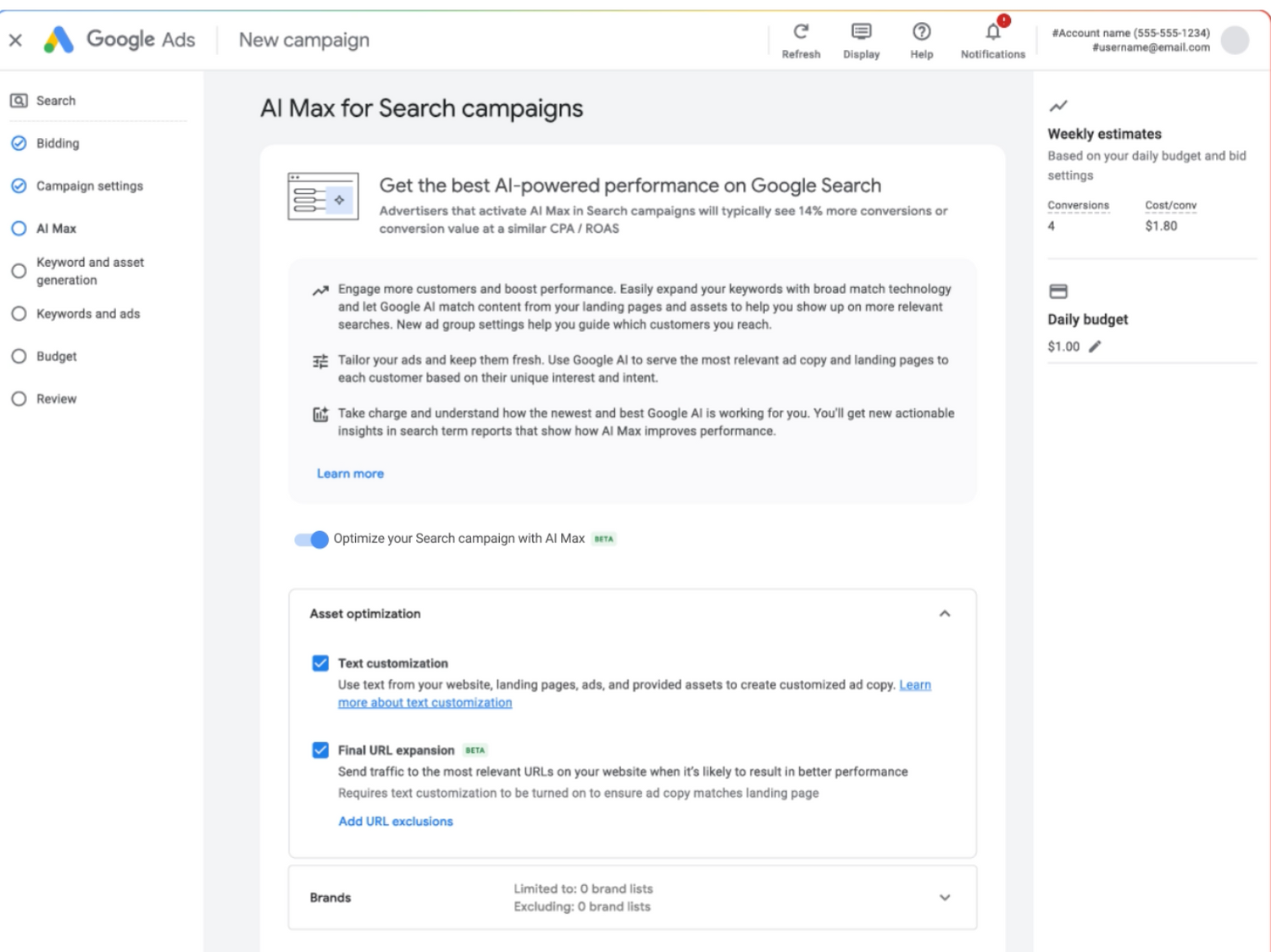This screenshot has height=952, width=1271.
Task: Select the Budget step in sidebar
Action: [57, 357]
